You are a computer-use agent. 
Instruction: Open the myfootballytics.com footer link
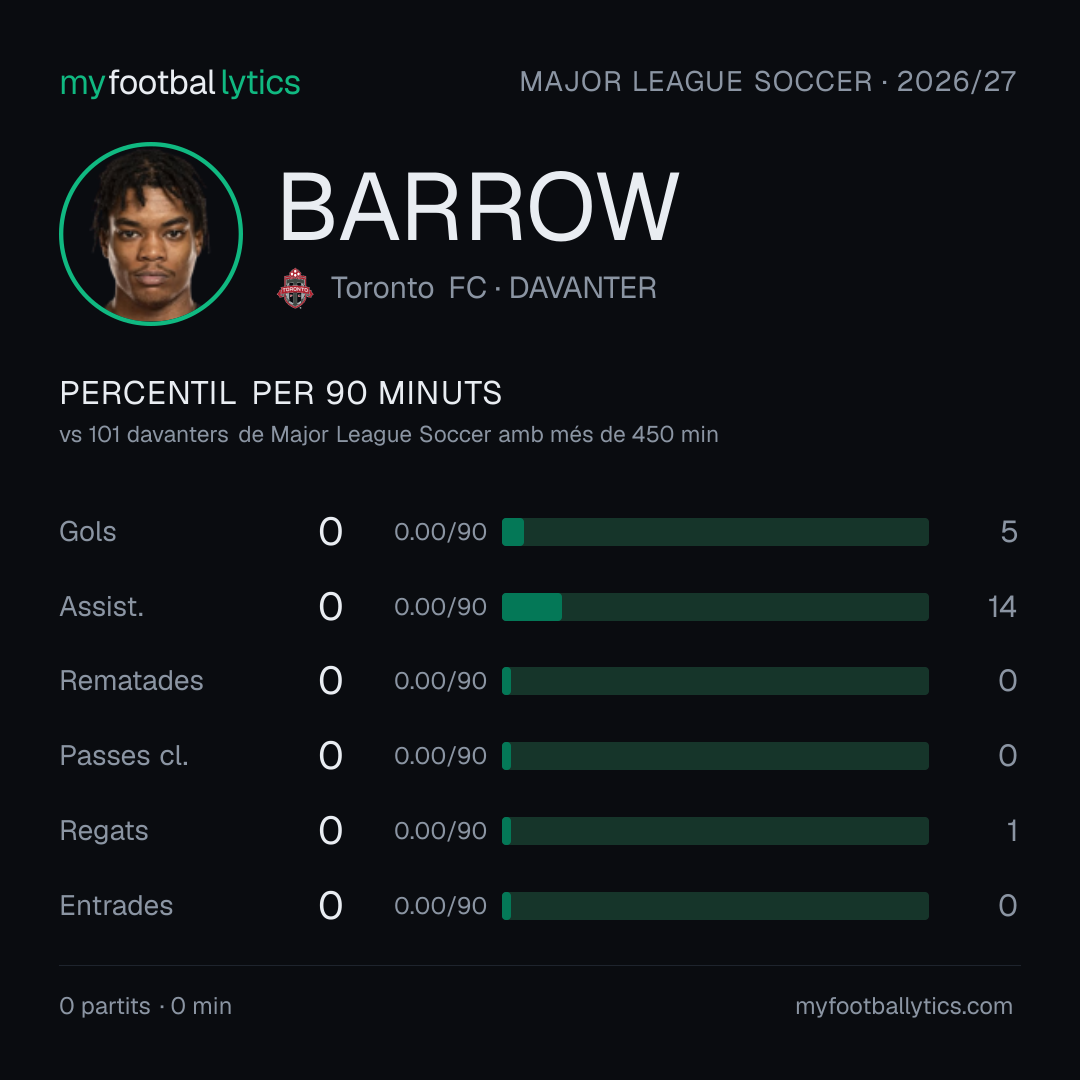point(904,1006)
